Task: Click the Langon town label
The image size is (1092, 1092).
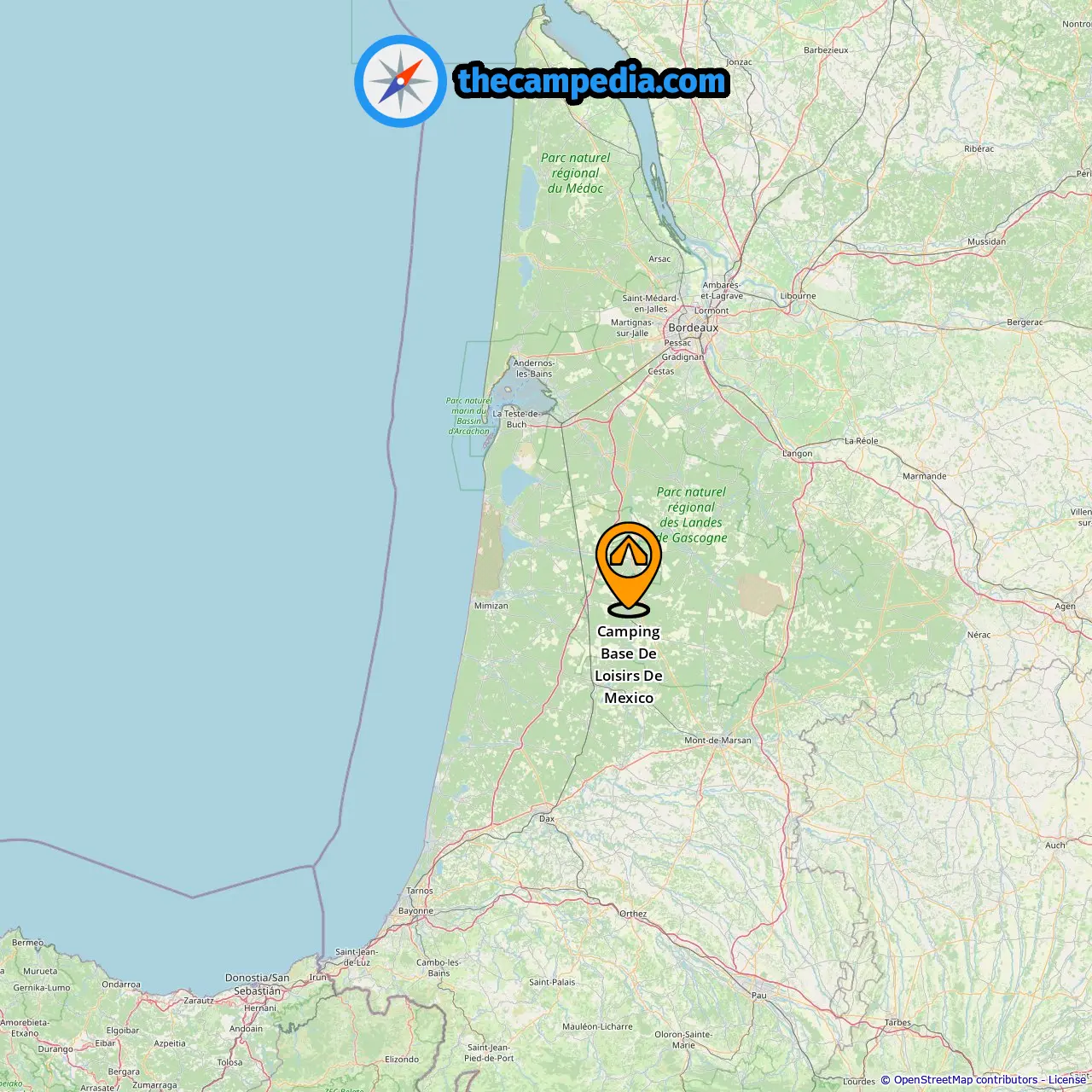Action: click(x=798, y=453)
